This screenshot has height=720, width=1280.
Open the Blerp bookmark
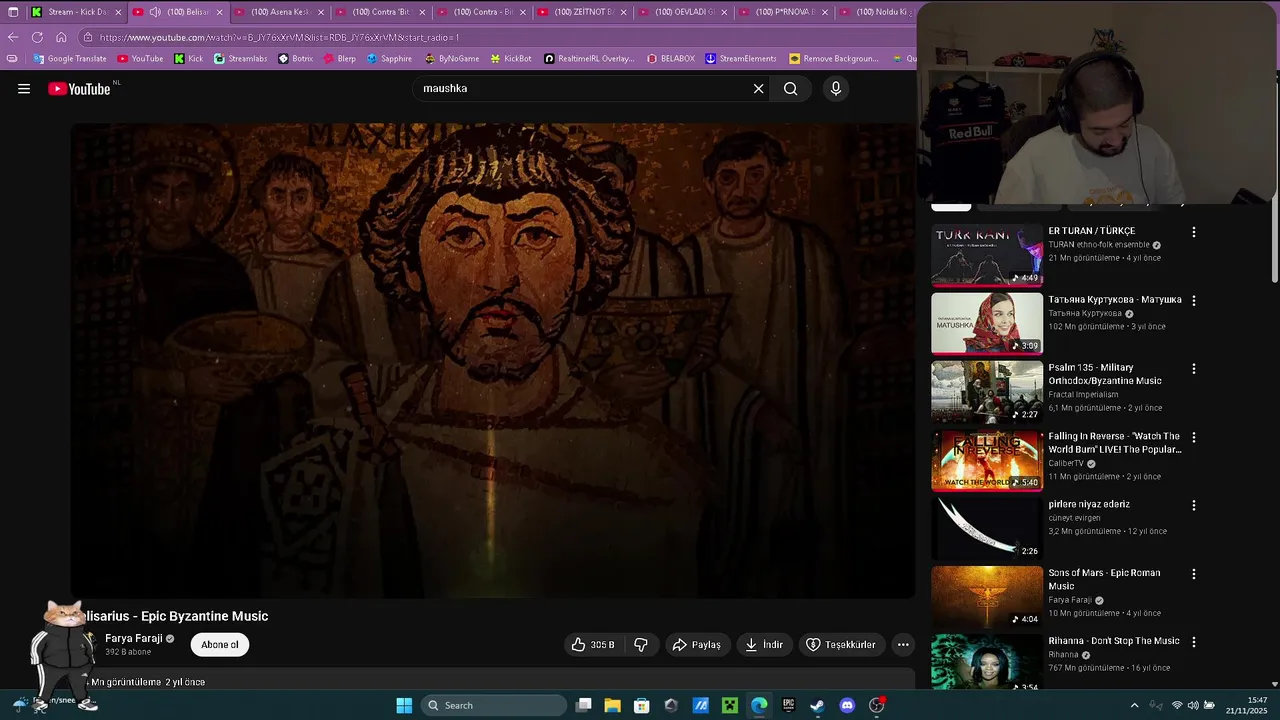339,58
